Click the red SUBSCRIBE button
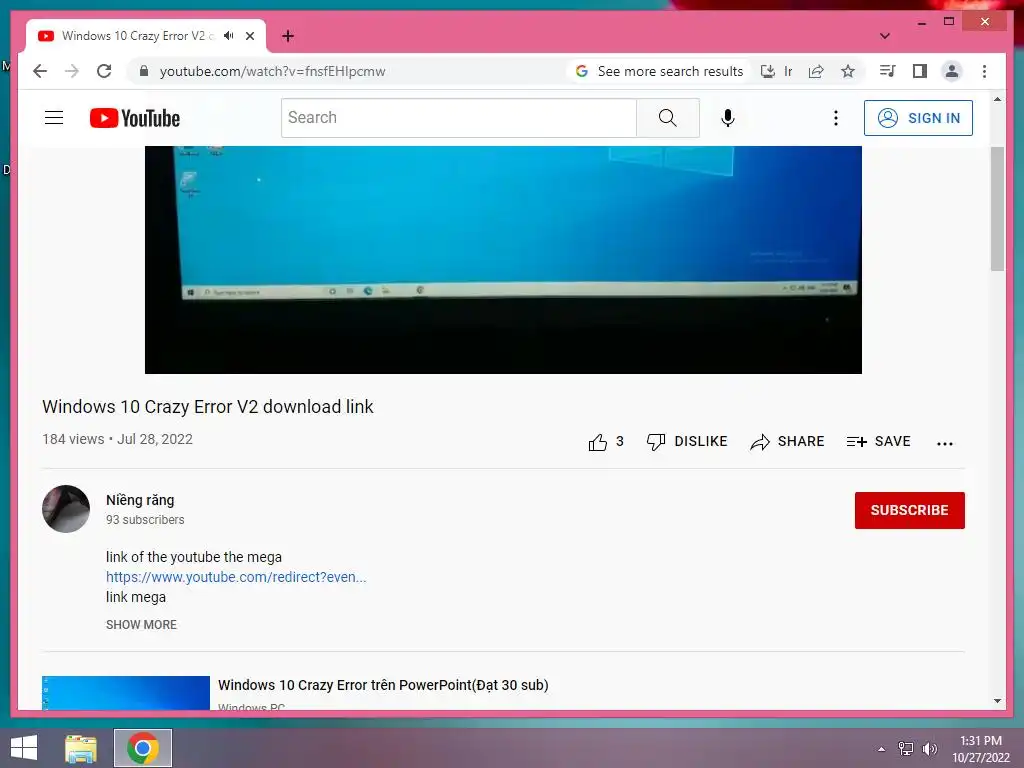 click(909, 510)
